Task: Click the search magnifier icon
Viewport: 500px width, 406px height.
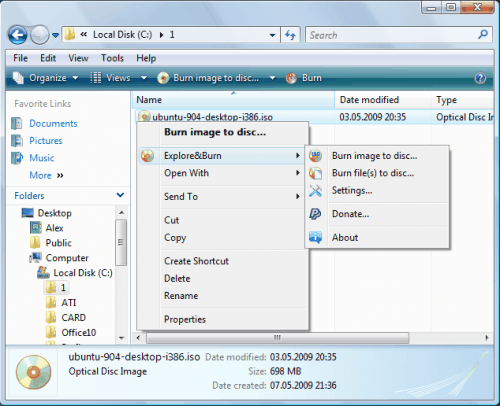Action: 483,34
